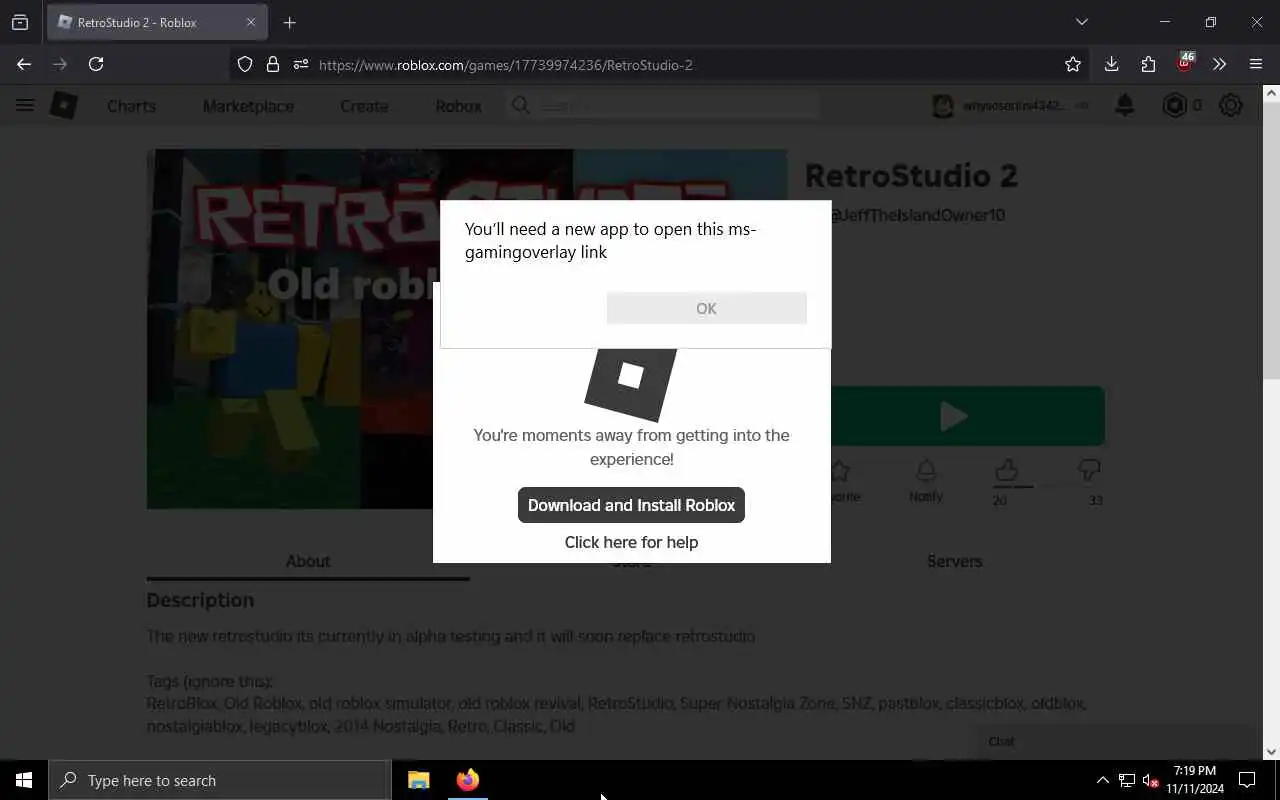Like the game with thumbs up
Screen dimensions: 1280x800
click(1006, 469)
